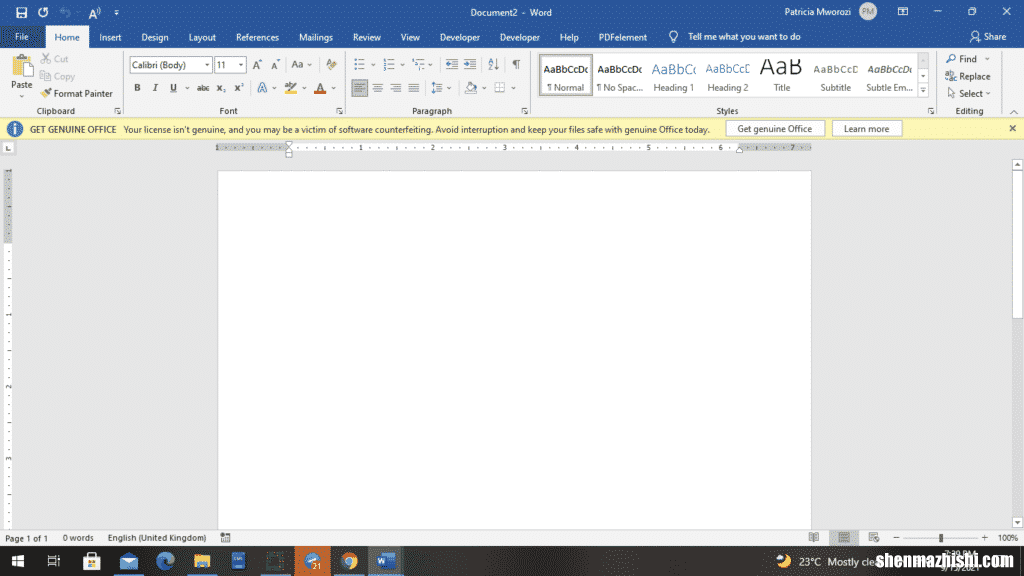Screen dimensions: 1024x576
Task: Click the Save icon in the title bar
Action: click(21, 12)
